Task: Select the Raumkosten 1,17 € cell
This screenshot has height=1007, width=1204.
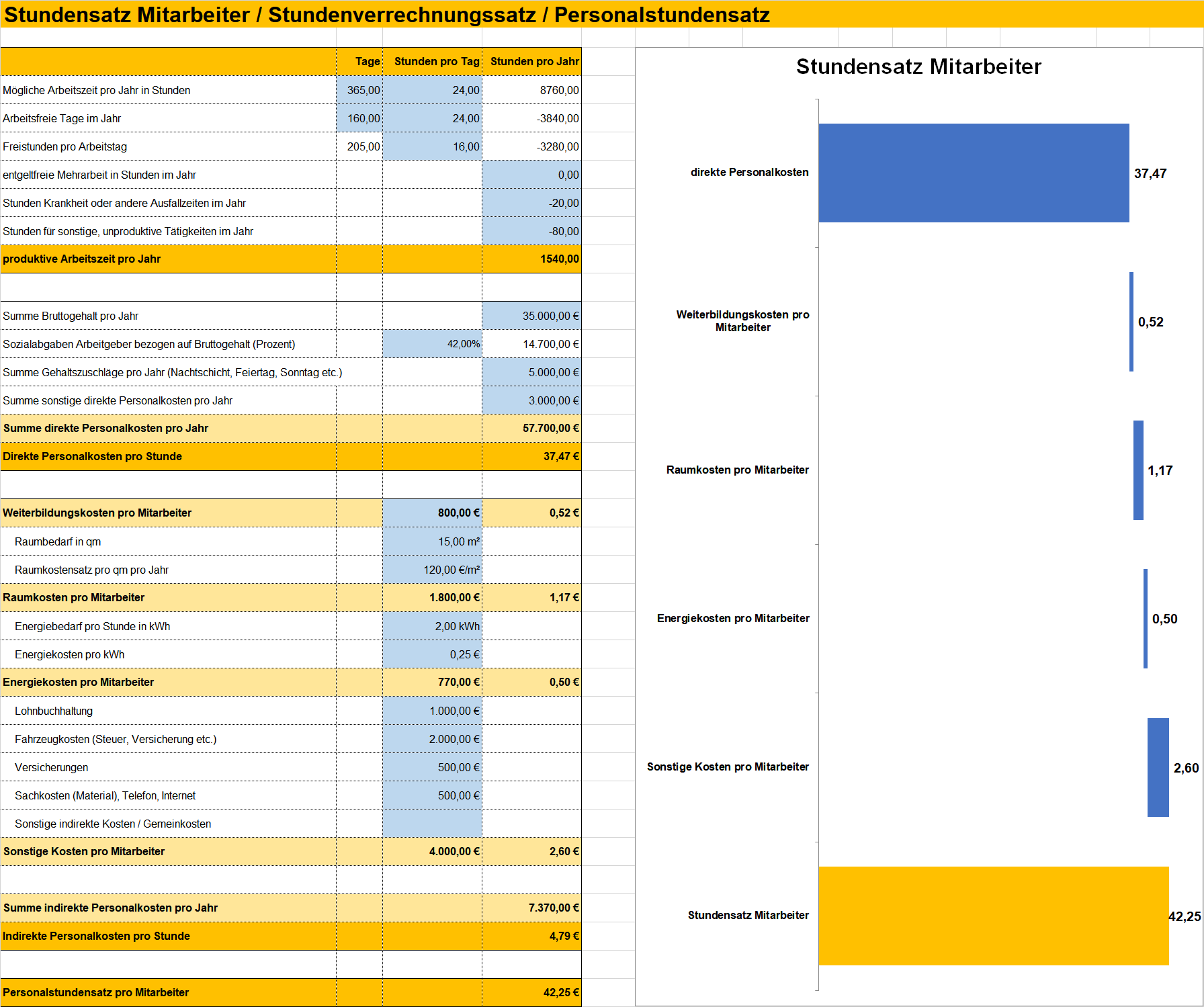Action: 531,598
